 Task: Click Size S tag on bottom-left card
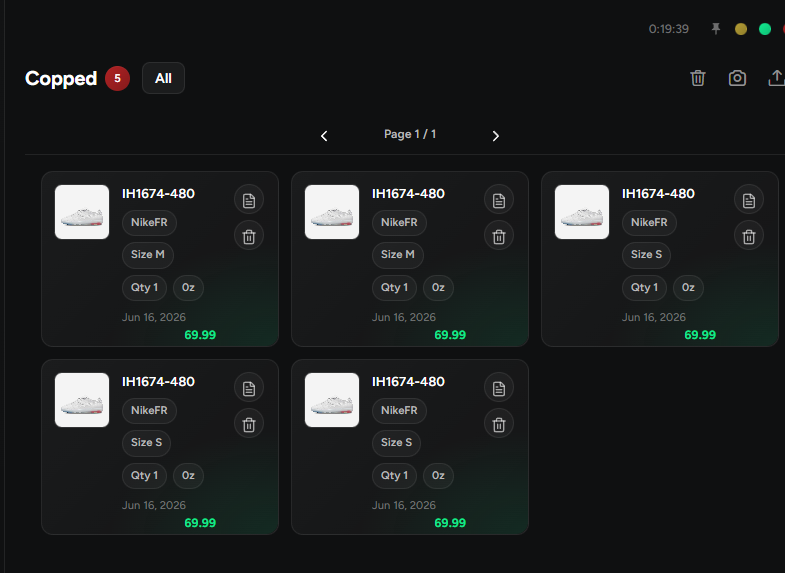(146, 442)
